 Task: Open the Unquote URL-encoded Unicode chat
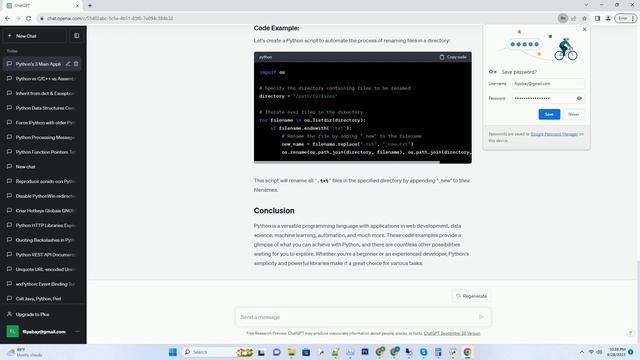(x=42, y=269)
